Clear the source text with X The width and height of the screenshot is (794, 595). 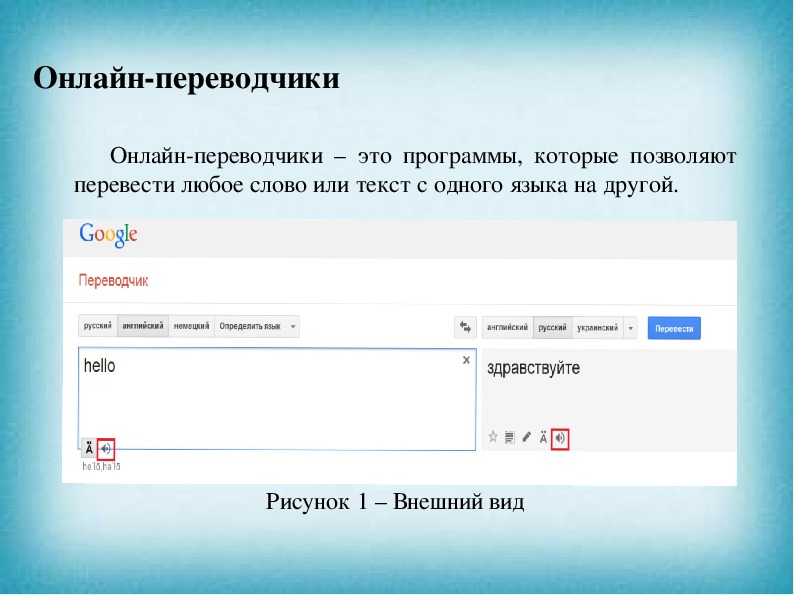(x=466, y=360)
